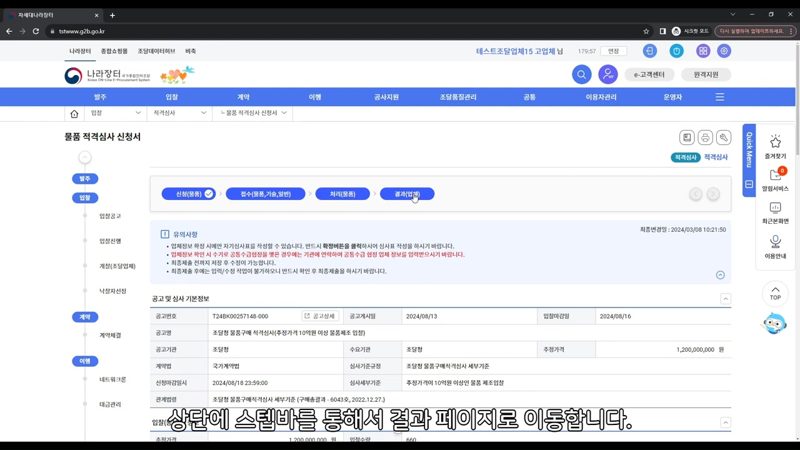Open 이용자관리 in the blue navigation bar
The width and height of the screenshot is (800, 450).
(601, 97)
